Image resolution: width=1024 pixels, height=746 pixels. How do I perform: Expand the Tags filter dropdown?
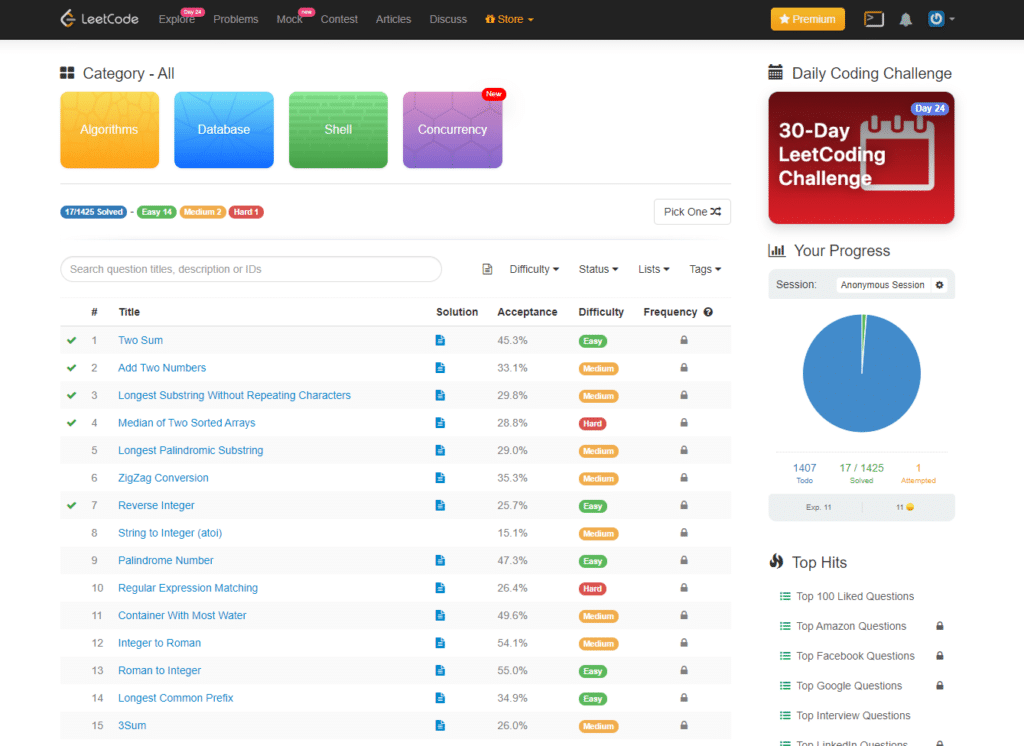tap(705, 269)
